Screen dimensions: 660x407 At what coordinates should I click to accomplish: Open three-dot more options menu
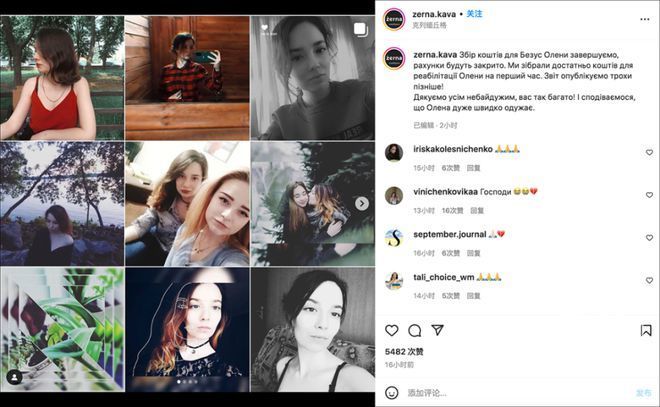point(644,19)
